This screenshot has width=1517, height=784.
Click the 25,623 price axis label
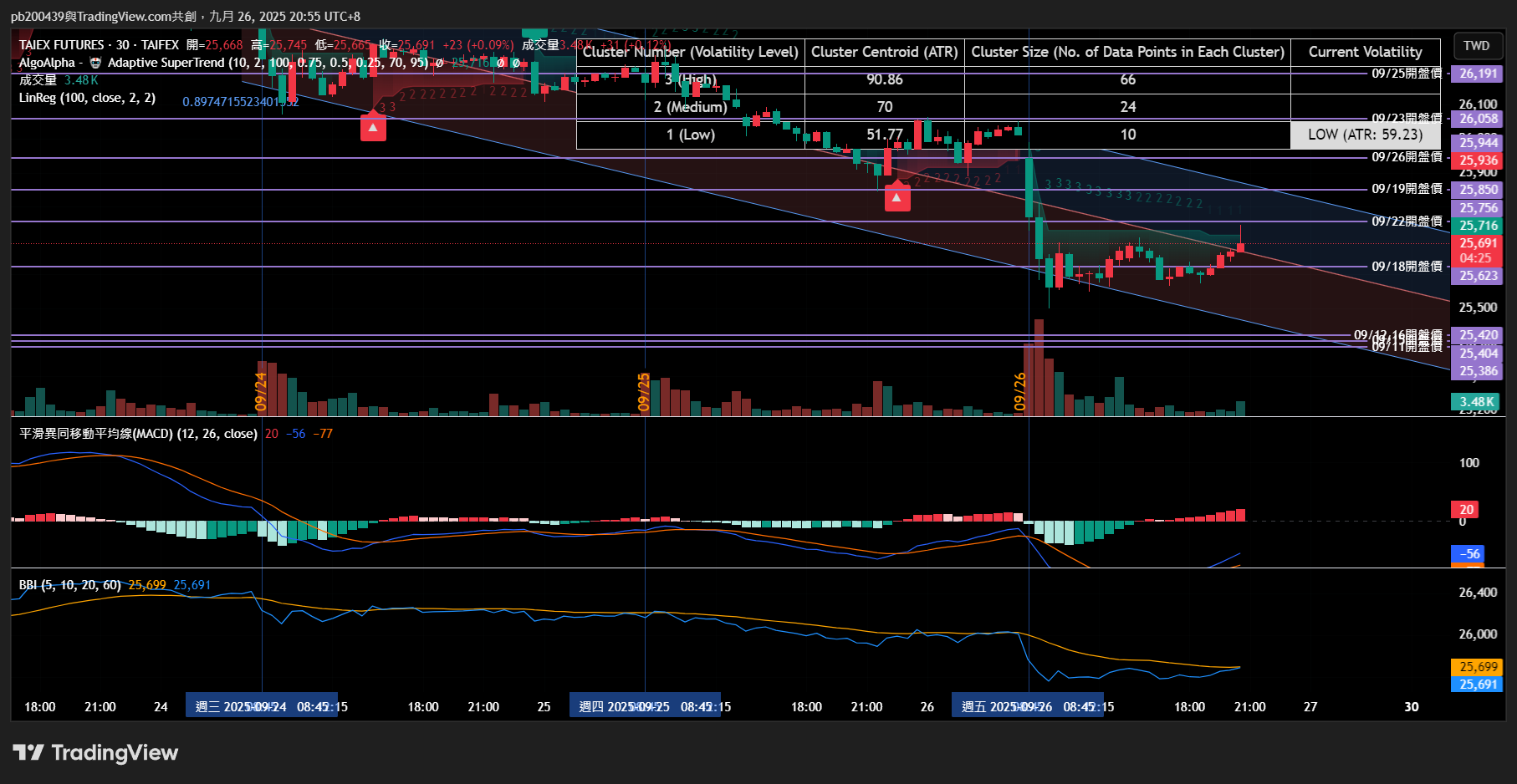pyautogui.click(x=1478, y=276)
